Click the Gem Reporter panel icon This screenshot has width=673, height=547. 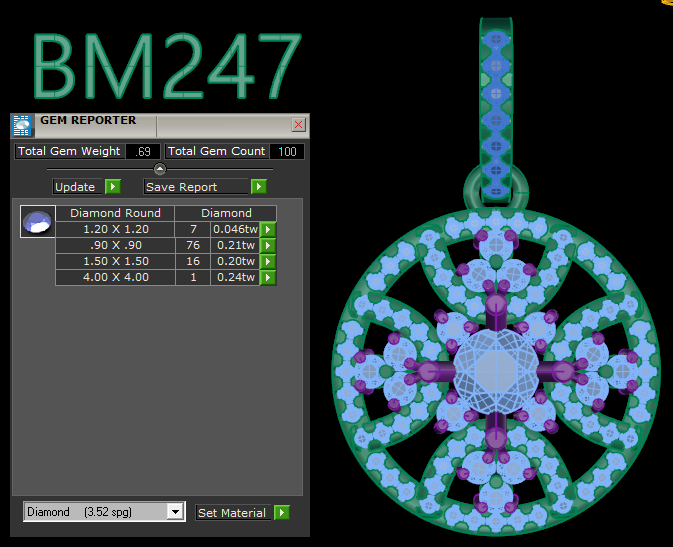pos(22,125)
